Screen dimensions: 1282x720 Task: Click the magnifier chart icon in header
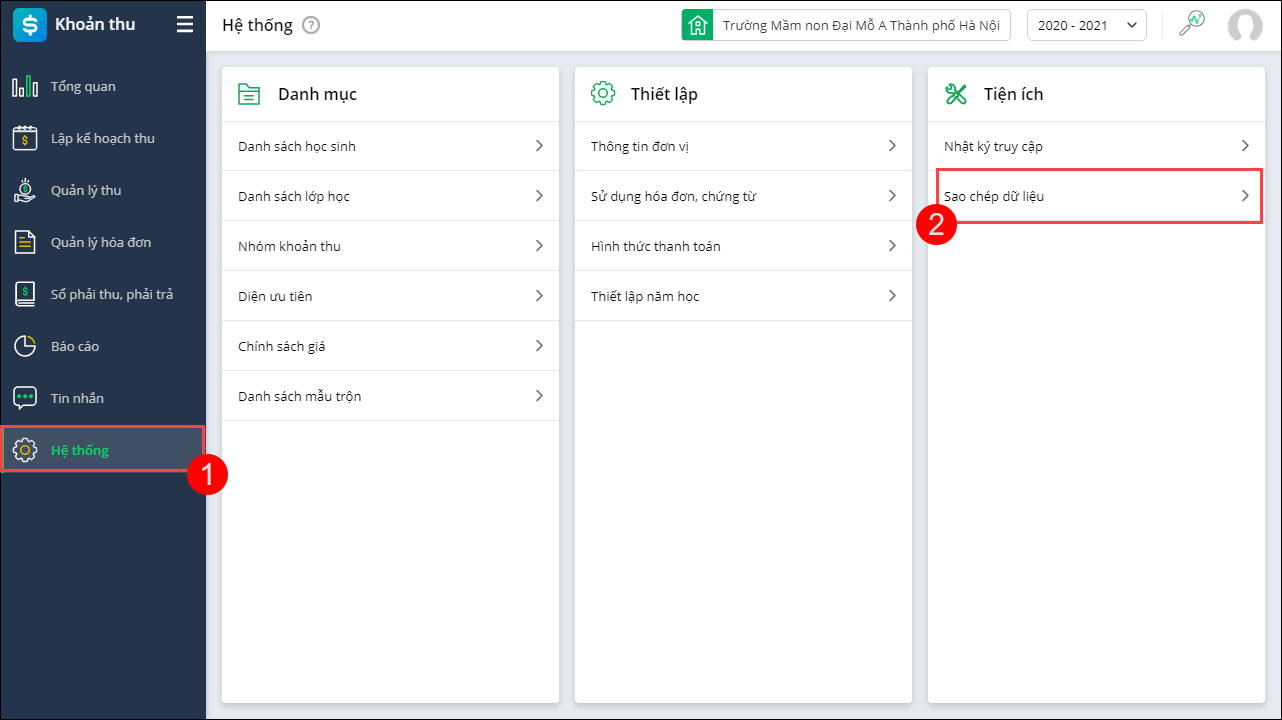point(1191,25)
